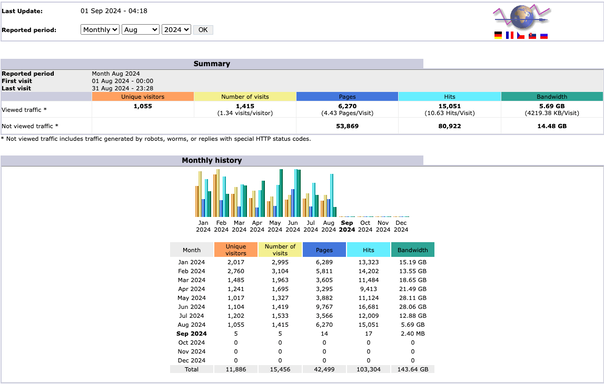This screenshot has height=384, width=604.
Task: Click the Jun 2024 pages value 9,767
Action: [324, 307]
